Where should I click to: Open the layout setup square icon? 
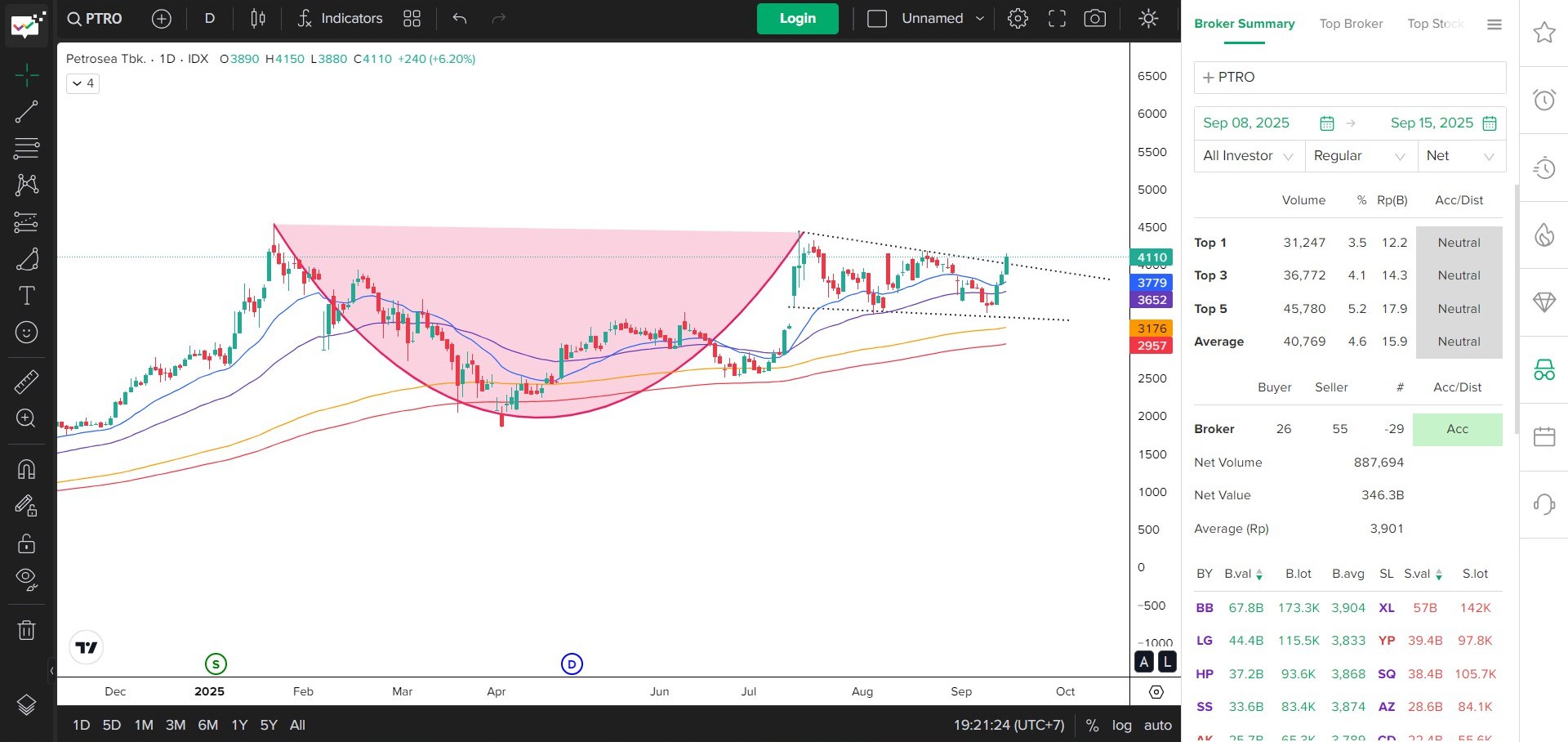(877, 19)
